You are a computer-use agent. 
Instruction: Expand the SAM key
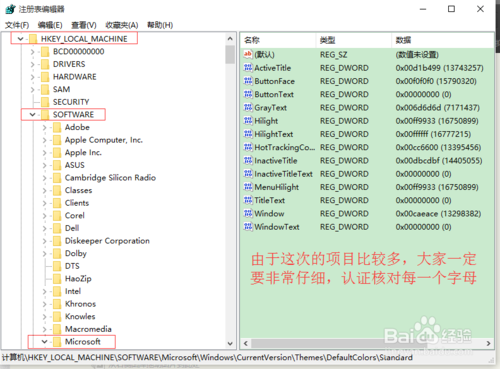click(32, 90)
